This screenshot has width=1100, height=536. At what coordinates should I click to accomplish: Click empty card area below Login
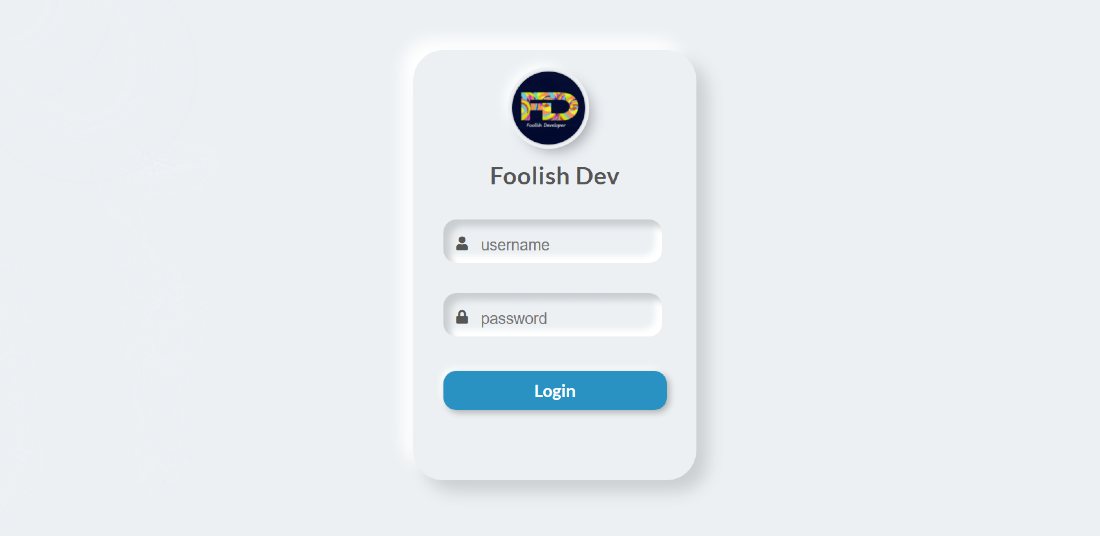pos(554,445)
